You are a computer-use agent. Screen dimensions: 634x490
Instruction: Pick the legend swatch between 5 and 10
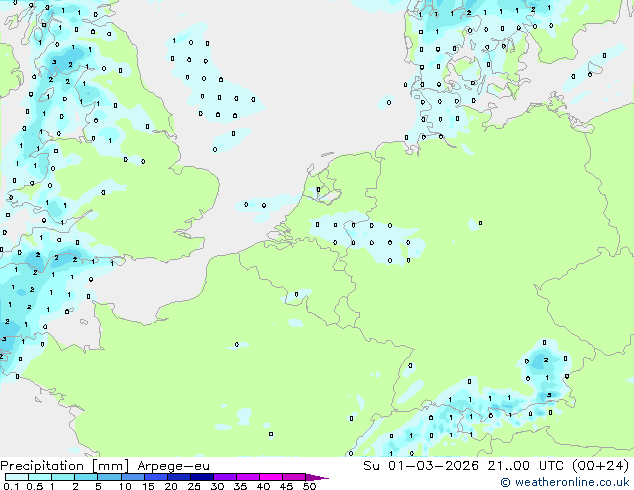pos(109,477)
